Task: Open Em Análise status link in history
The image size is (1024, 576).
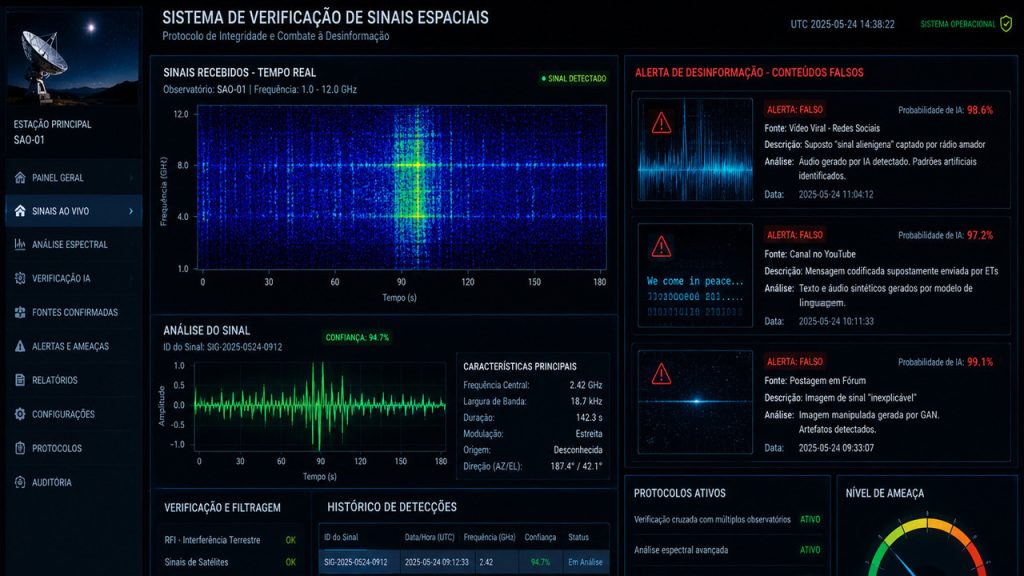Action: [x=585, y=562]
